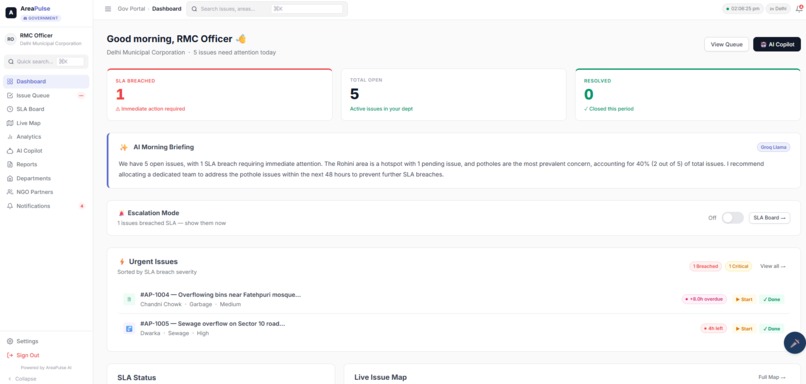Click the SLA Board arrow button
This screenshot has width=806, height=384.
click(x=770, y=218)
